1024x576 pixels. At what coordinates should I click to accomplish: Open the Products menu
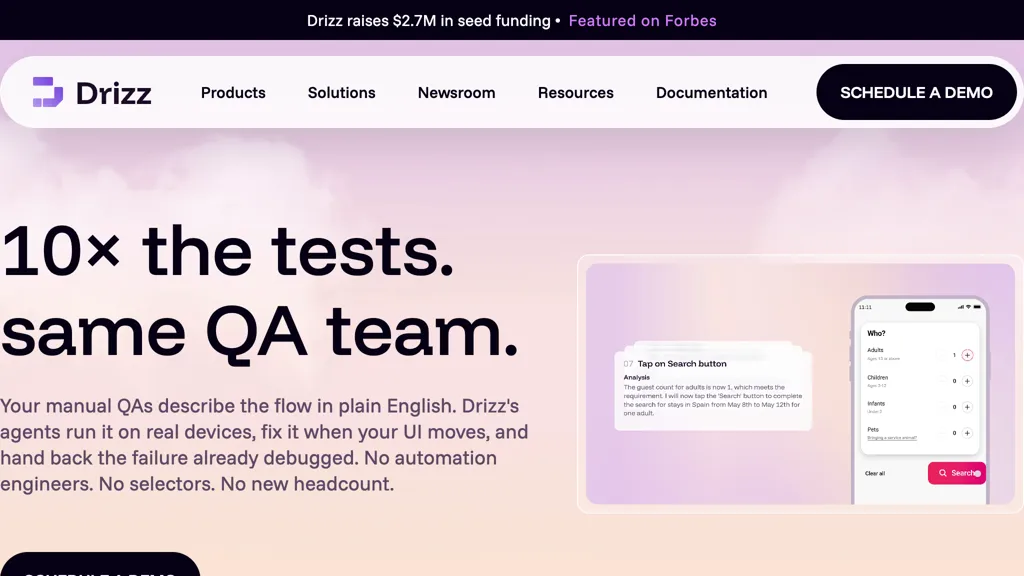tap(233, 93)
